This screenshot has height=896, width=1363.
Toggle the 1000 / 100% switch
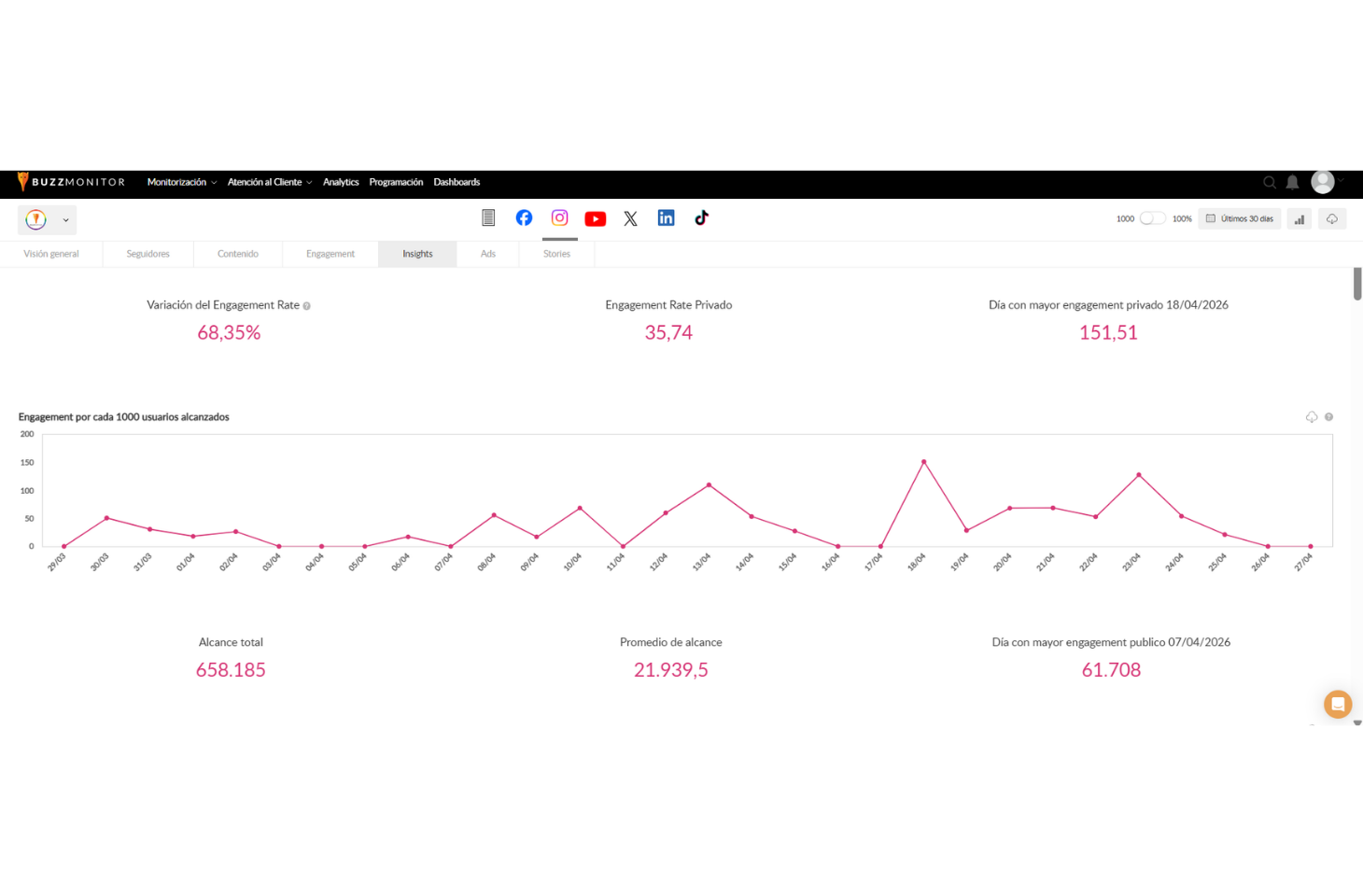[x=1152, y=218]
